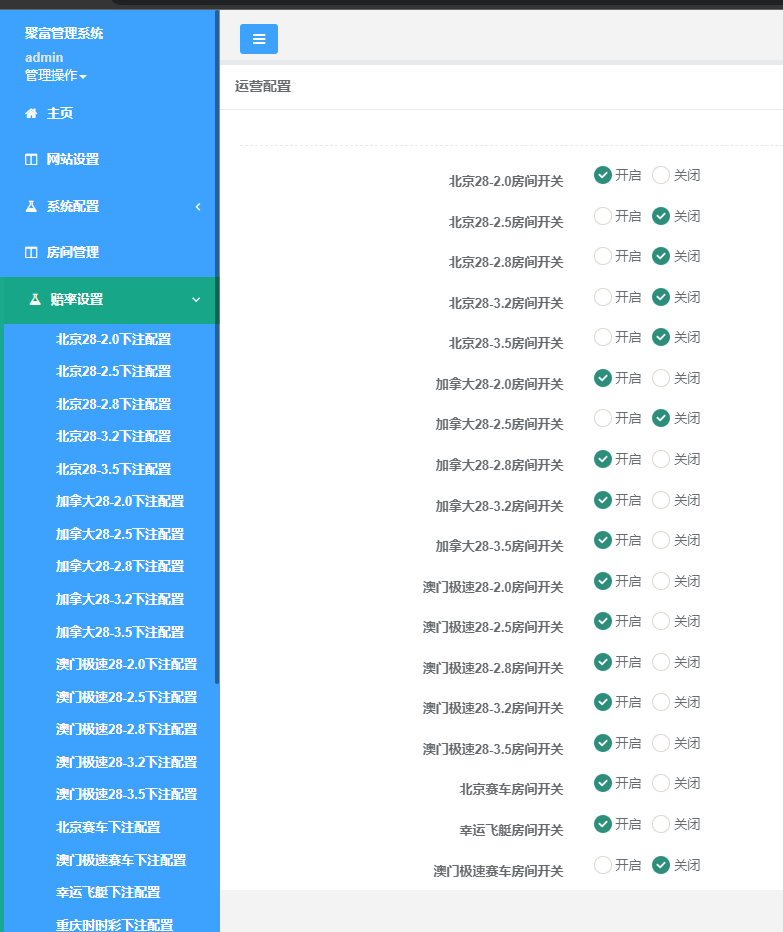783x932 pixels.
Task: Click the flask icon beside 系统配置
Action: coord(31,206)
